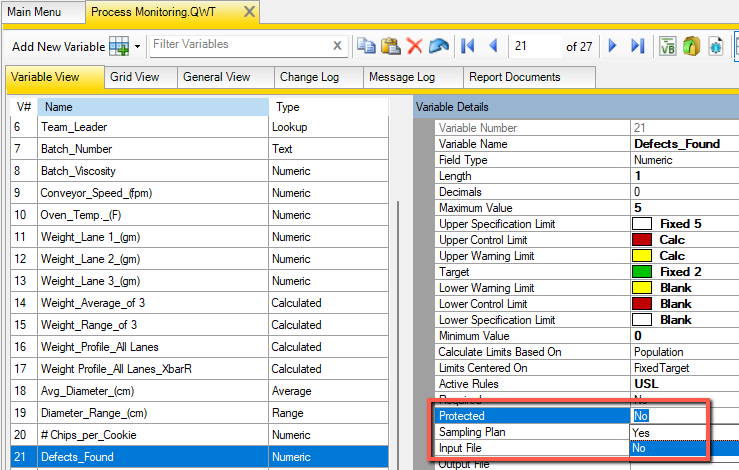The image size is (739, 470).
Task: Select the Oven_Temp._(F) variable row
Action: pos(199,215)
